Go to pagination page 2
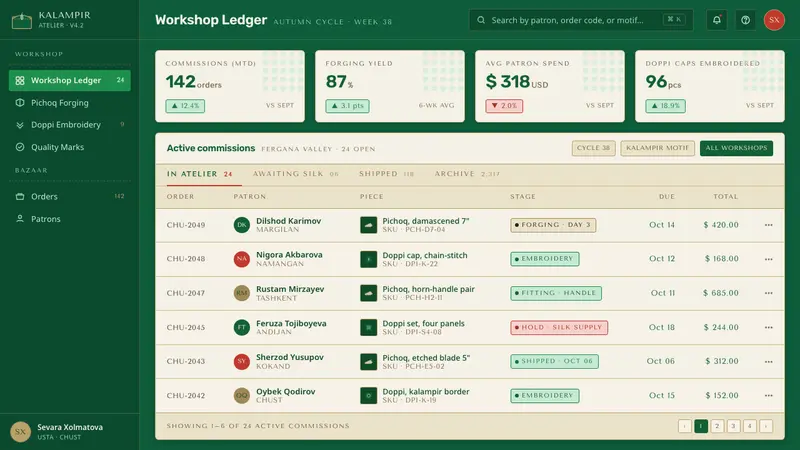This screenshot has height=450, width=800. tap(717, 426)
